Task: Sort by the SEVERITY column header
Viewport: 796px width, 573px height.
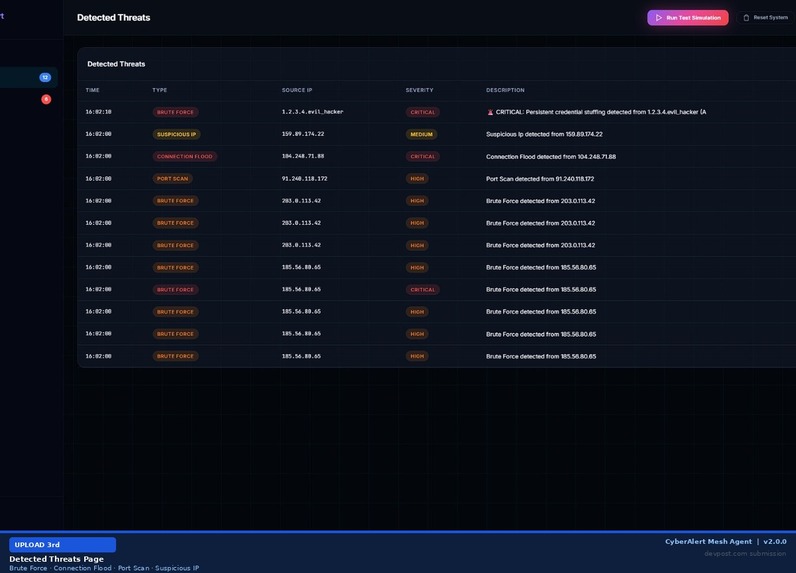Action: [x=419, y=90]
